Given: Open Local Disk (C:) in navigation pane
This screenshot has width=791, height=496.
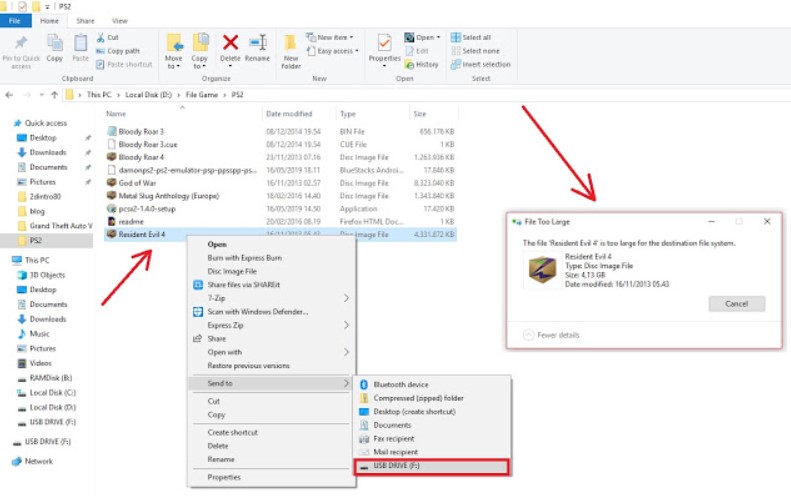Looking at the screenshot, I should 52,393.
